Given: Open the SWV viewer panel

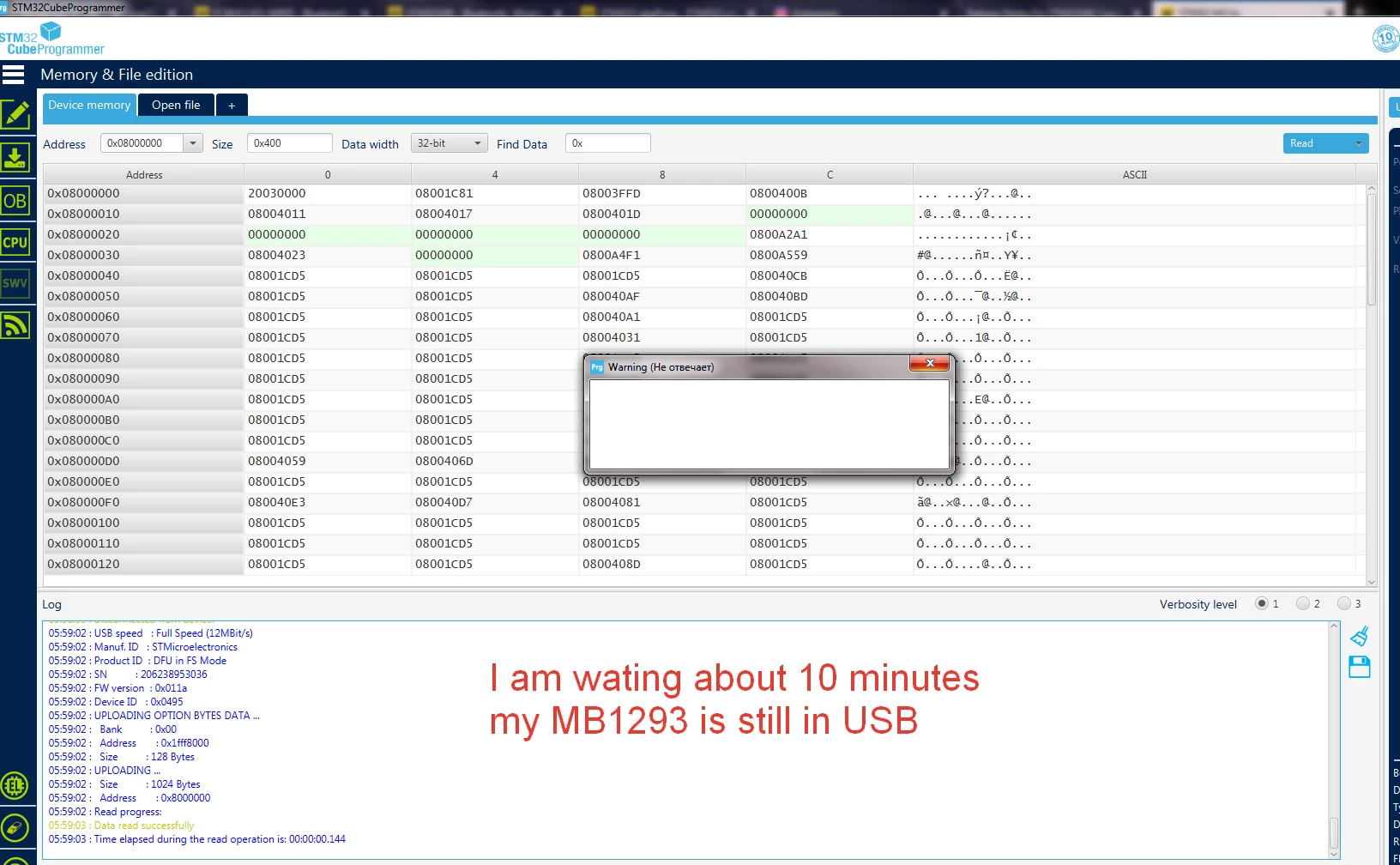Looking at the screenshot, I should [x=15, y=283].
